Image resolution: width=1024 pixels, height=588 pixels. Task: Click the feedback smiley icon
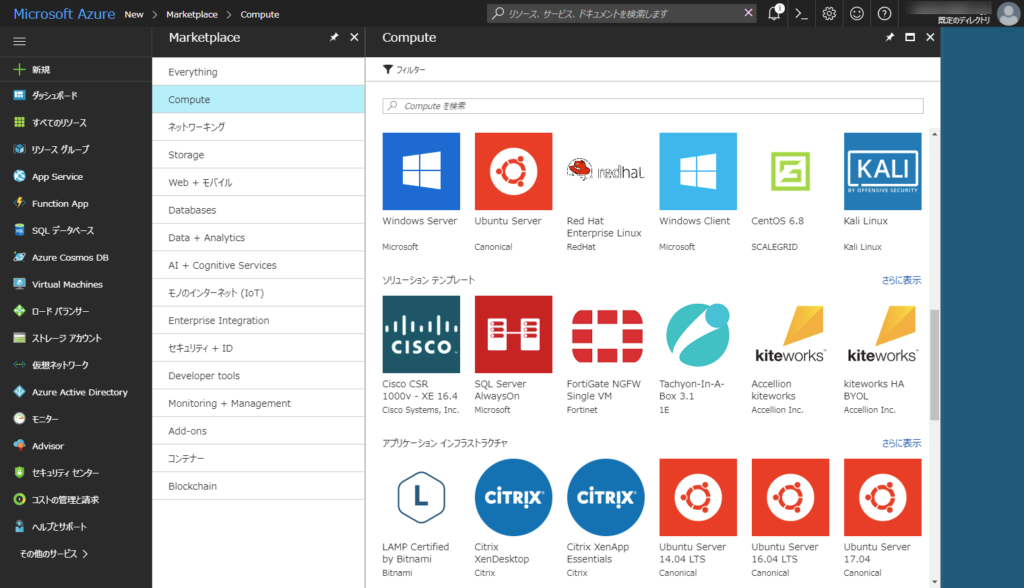point(857,14)
